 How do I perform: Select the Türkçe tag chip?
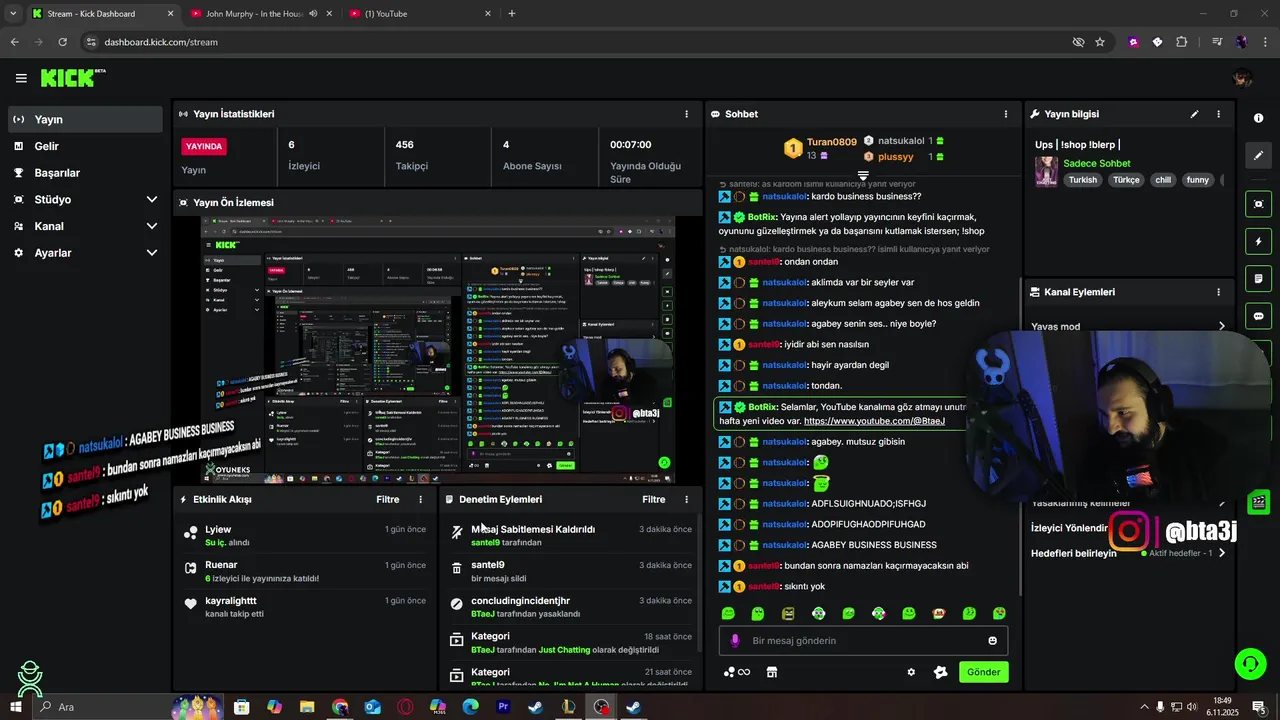pos(1126,180)
